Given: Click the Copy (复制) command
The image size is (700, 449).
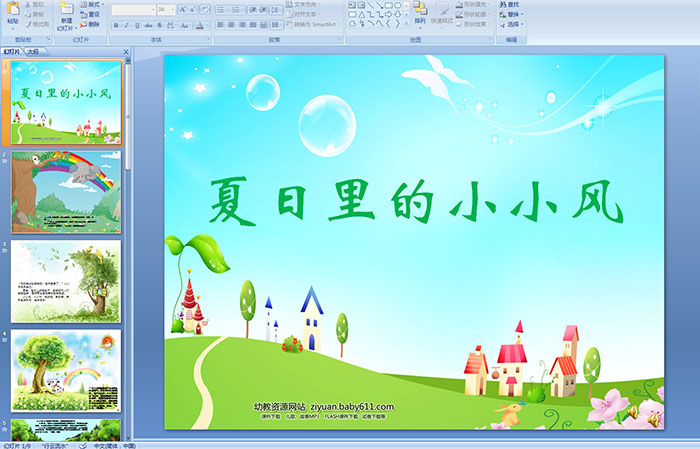Looking at the screenshot, I should coord(34,14).
